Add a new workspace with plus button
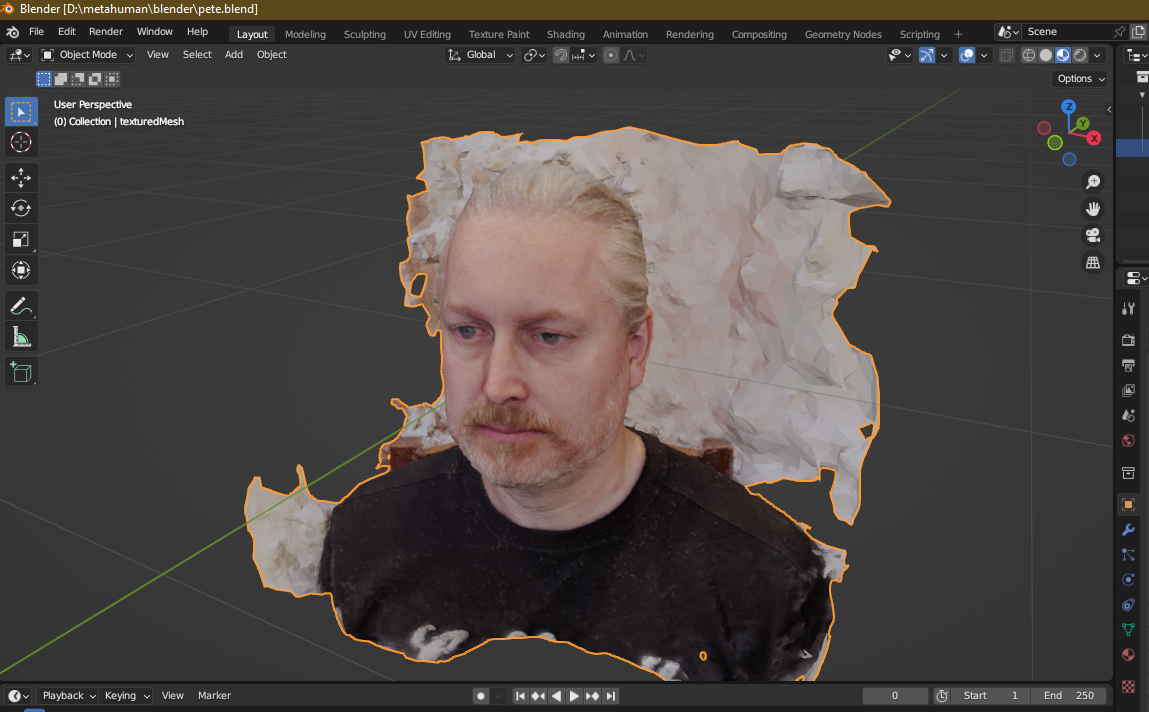Viewport: 1149px width, 712px height. pyautogui.click(x=958, y=34)
